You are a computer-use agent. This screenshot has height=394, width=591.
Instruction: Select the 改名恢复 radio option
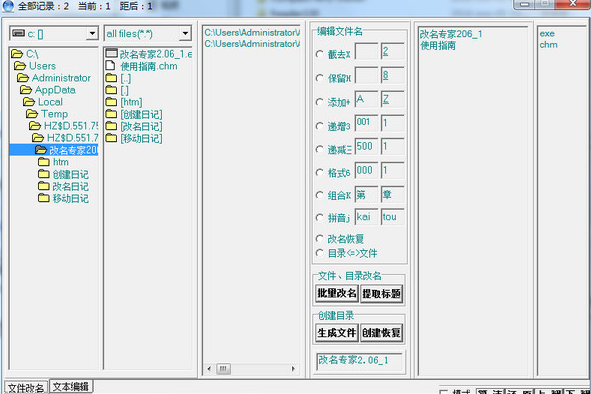pyautogui.click(x=320, y=239)
